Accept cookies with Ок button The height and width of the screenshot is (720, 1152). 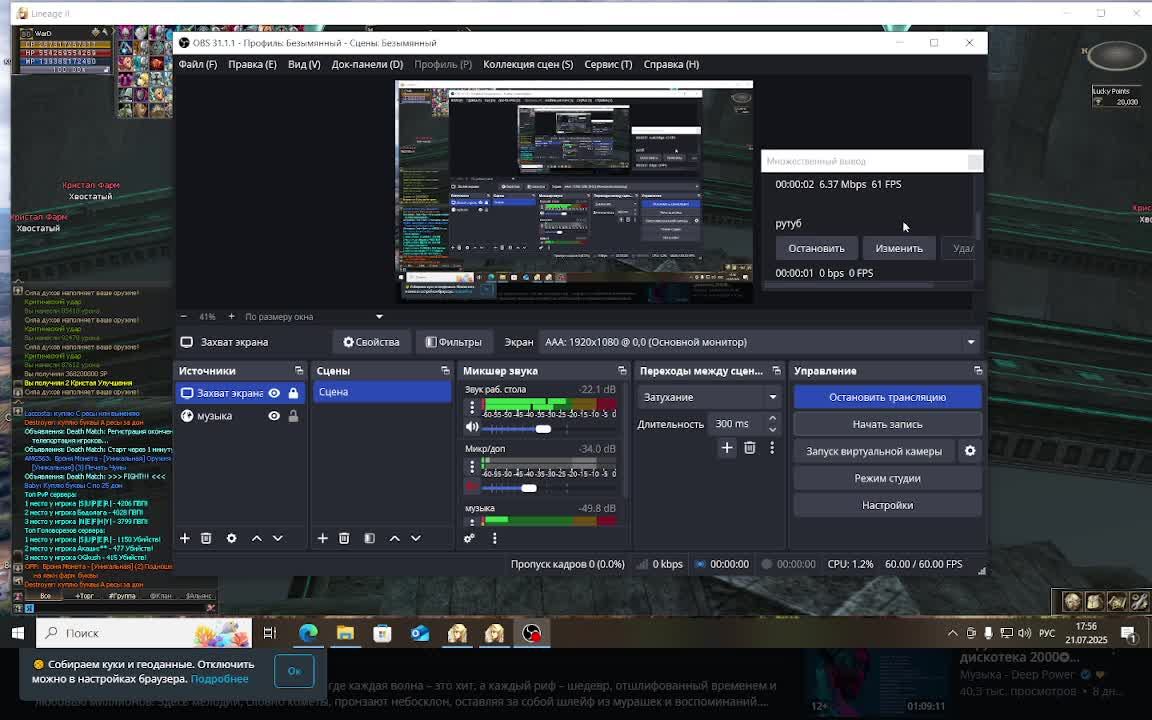[295, 671]
